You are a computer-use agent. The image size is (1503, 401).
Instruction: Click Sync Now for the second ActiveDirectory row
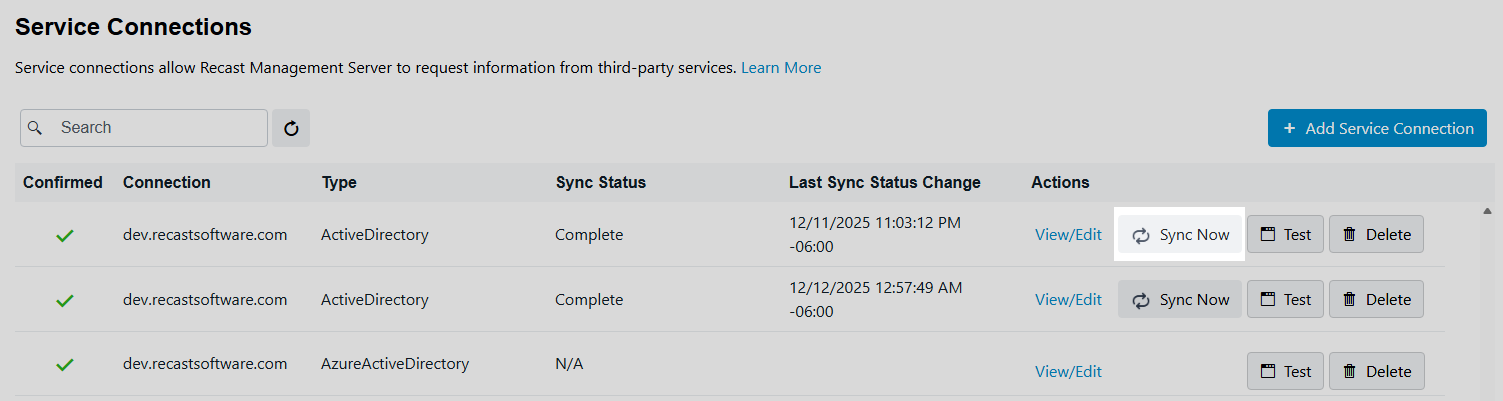[x=1180, y=299]
